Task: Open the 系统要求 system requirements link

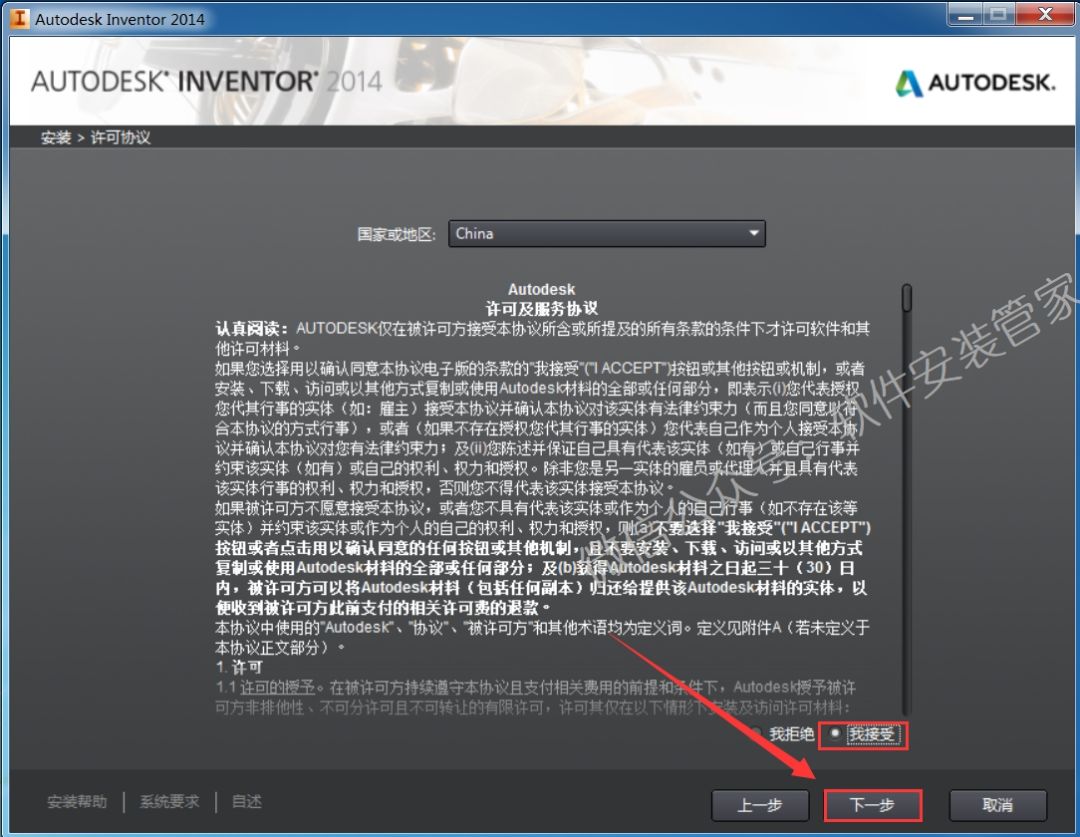Action: [x=168, y=801]
